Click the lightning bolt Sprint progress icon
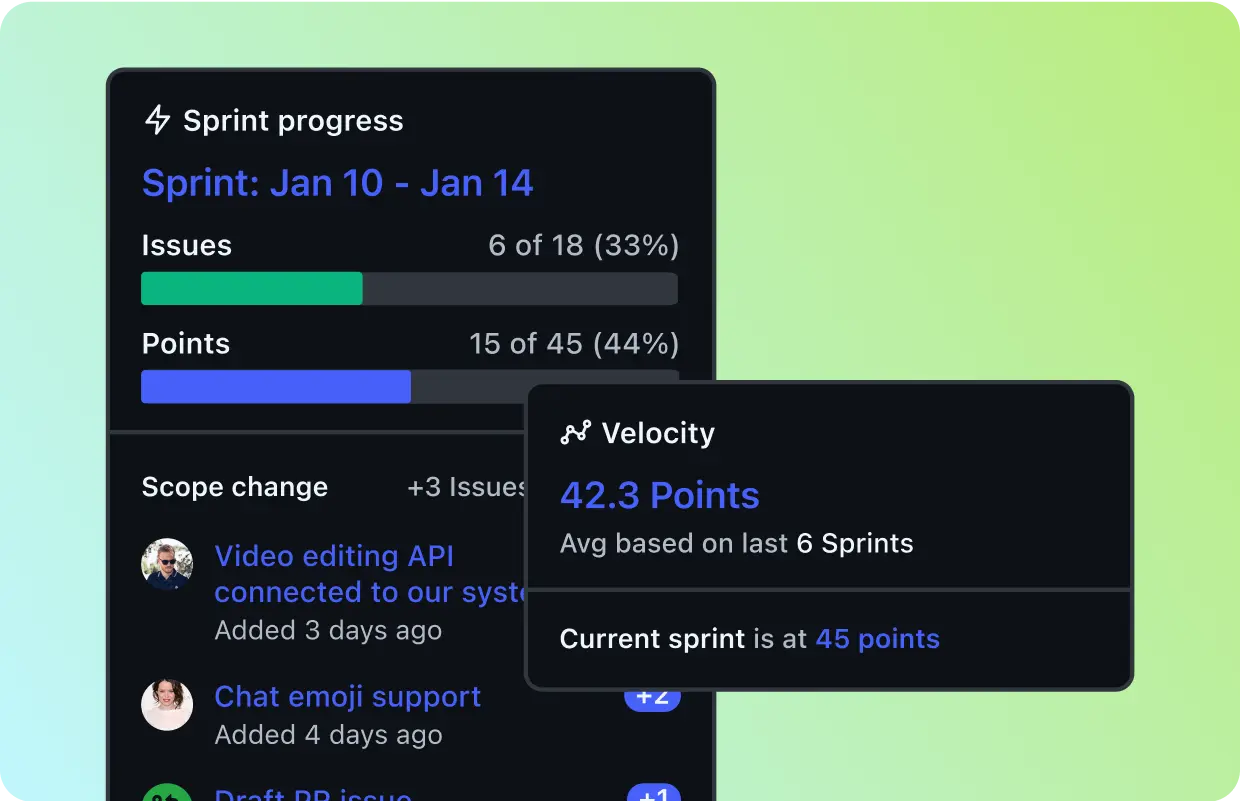This screenshot has height=801, width=1240. click(x=157, y=119)
